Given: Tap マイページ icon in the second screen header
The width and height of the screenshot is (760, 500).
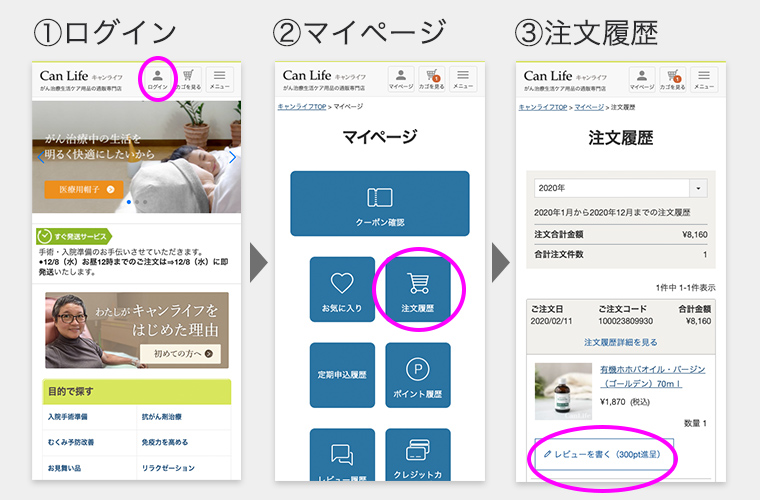Looking at the screenshot, I should (401, 79).
